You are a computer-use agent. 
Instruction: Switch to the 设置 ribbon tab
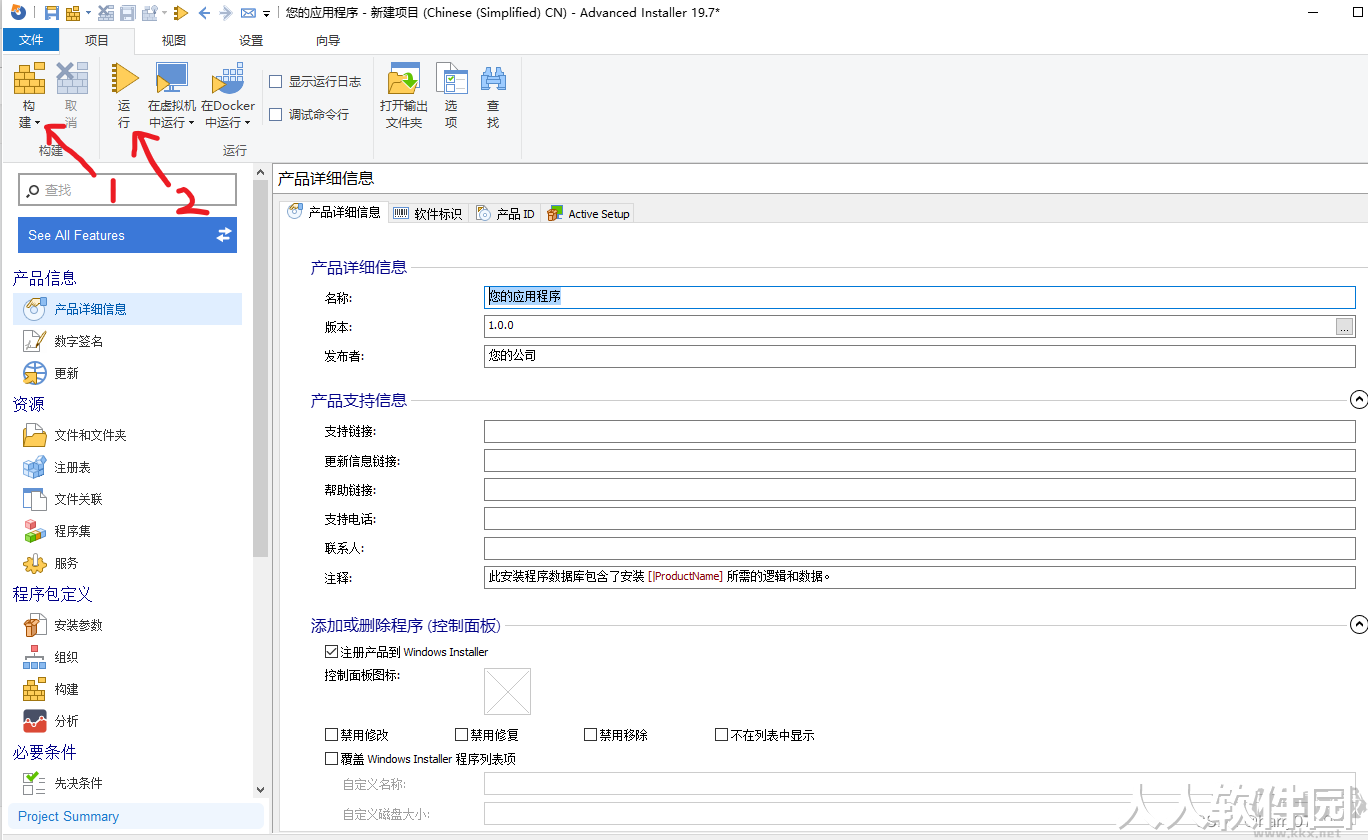pos(251,41)
